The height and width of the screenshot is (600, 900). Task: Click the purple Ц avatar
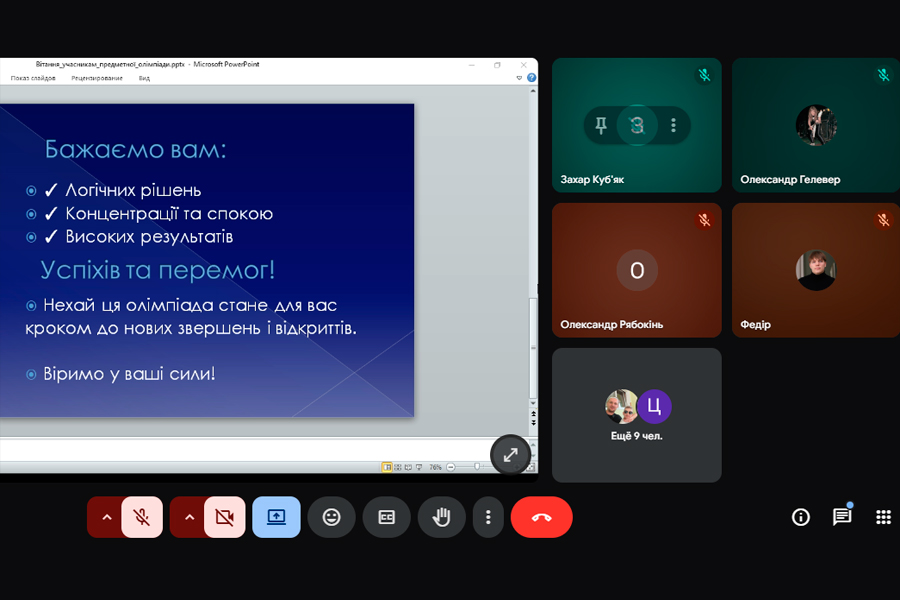pos(654,407)
